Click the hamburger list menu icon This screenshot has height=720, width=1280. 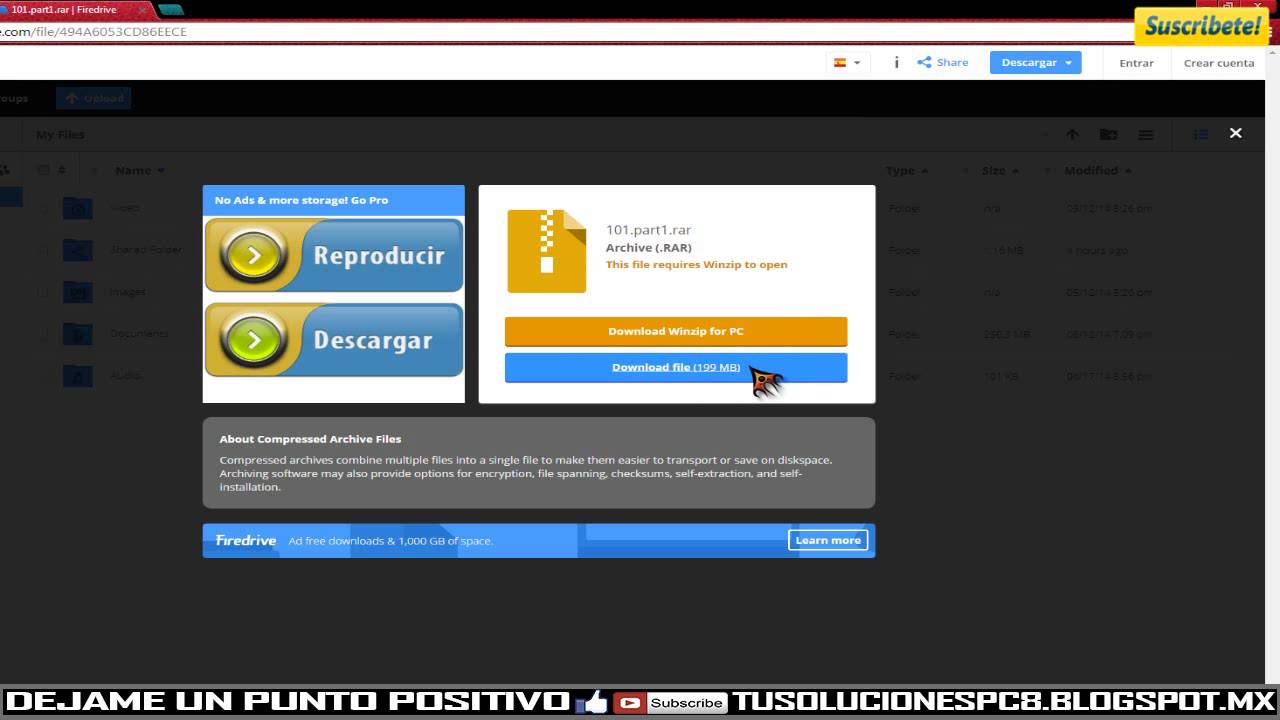[x=1146, y=134]
